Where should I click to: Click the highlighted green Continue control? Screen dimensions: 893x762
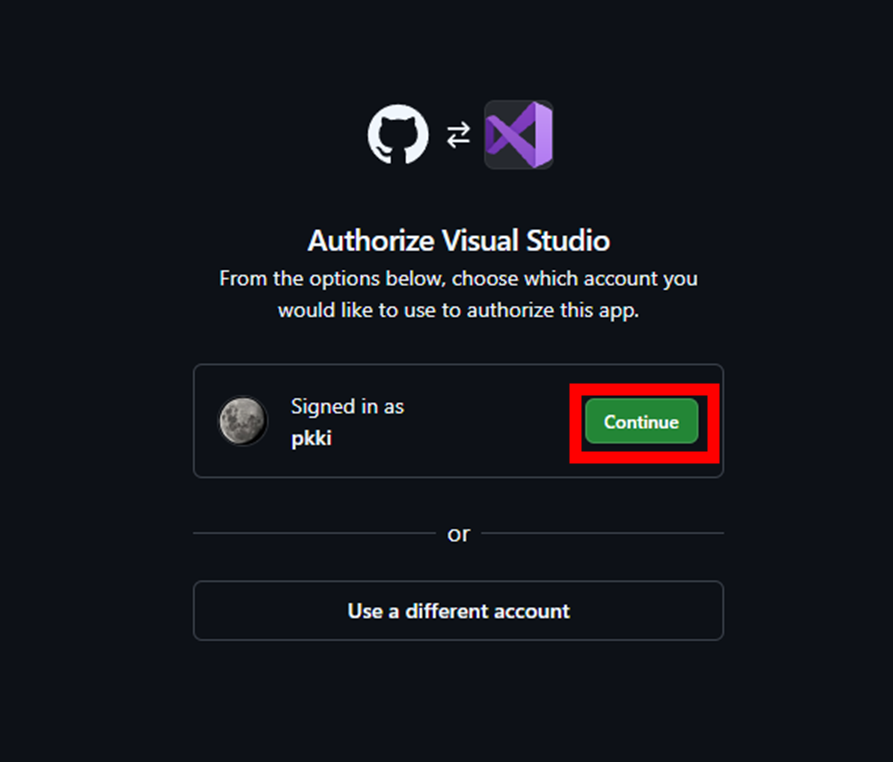point(641,421)
